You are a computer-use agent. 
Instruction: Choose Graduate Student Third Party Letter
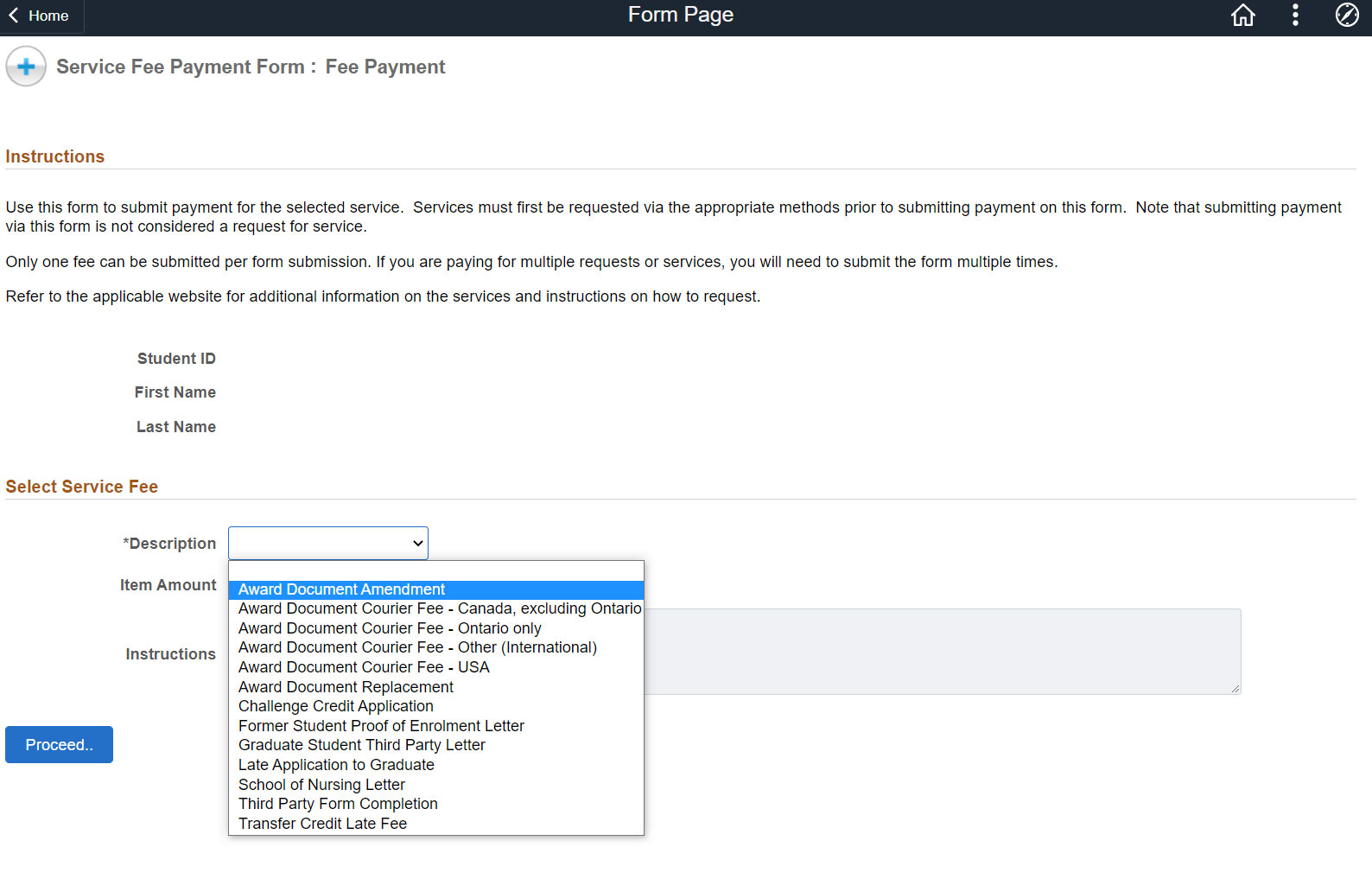[361, 745]
